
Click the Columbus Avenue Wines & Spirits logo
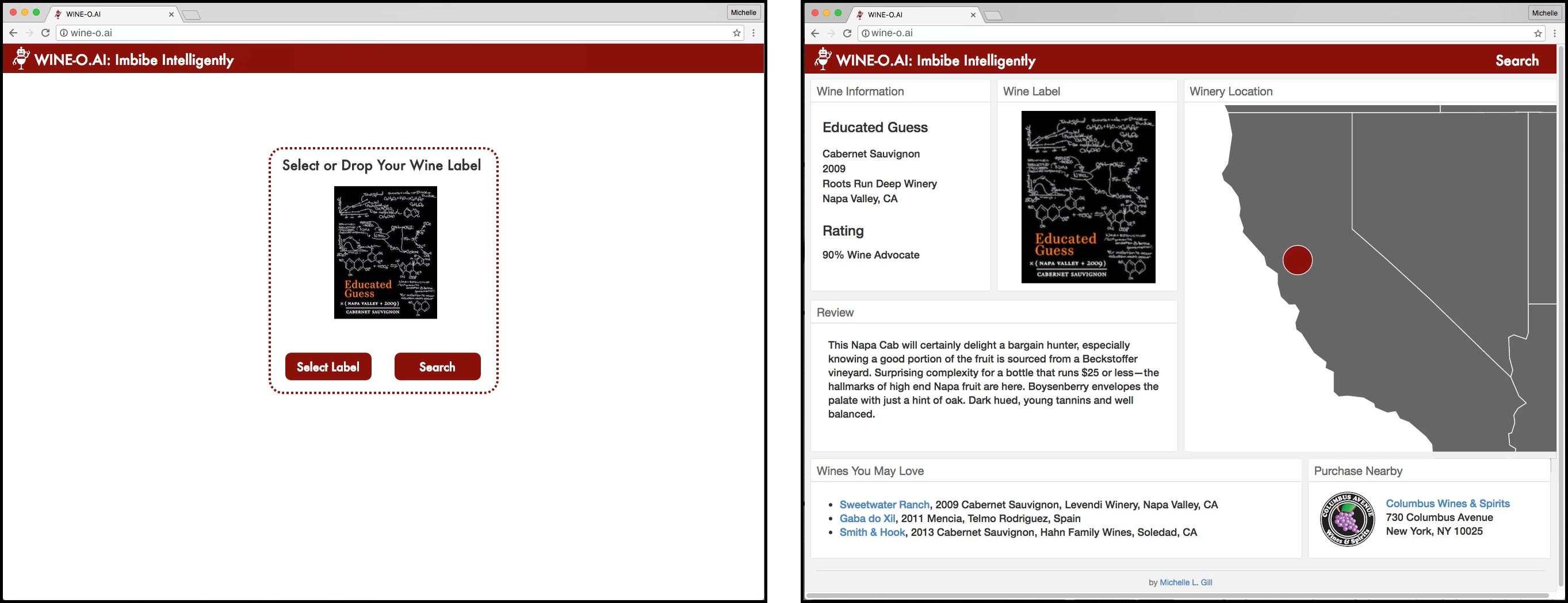1347,519
